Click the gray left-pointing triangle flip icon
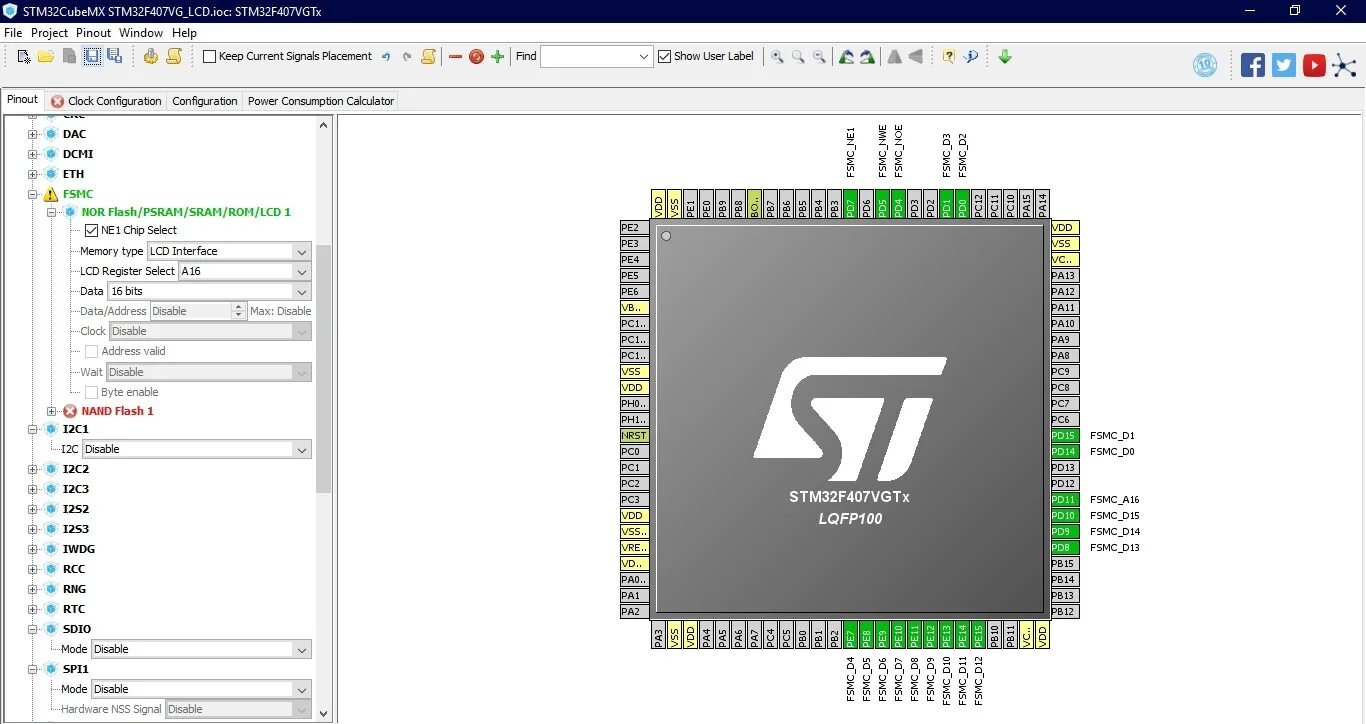The image size is (1366, 724). pyautogui.click(x=915, y=57)
